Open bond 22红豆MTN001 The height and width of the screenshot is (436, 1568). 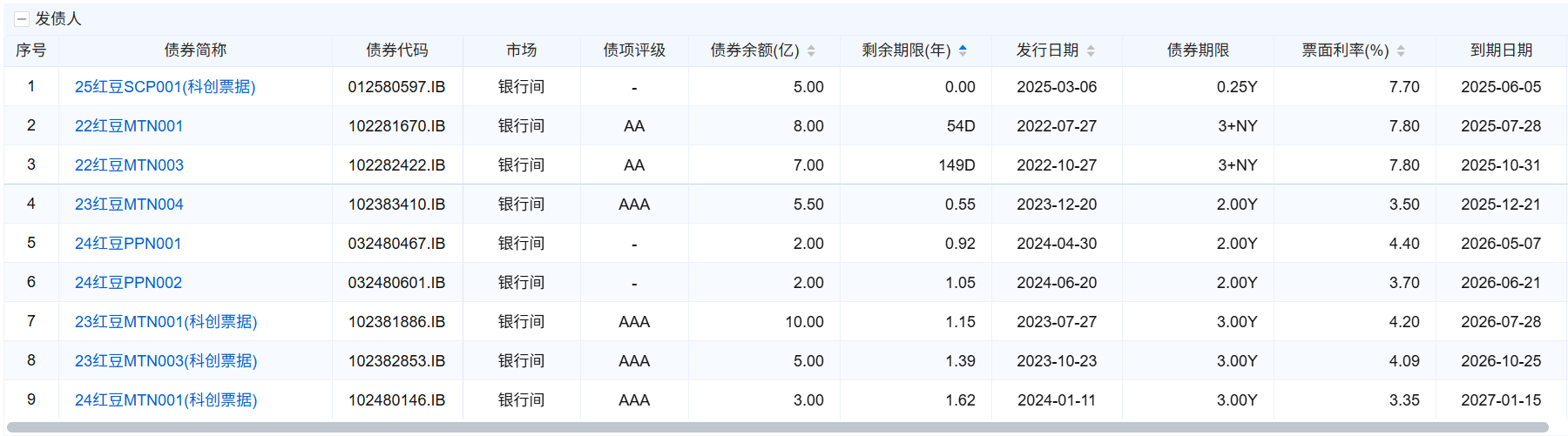click(129, 126)
